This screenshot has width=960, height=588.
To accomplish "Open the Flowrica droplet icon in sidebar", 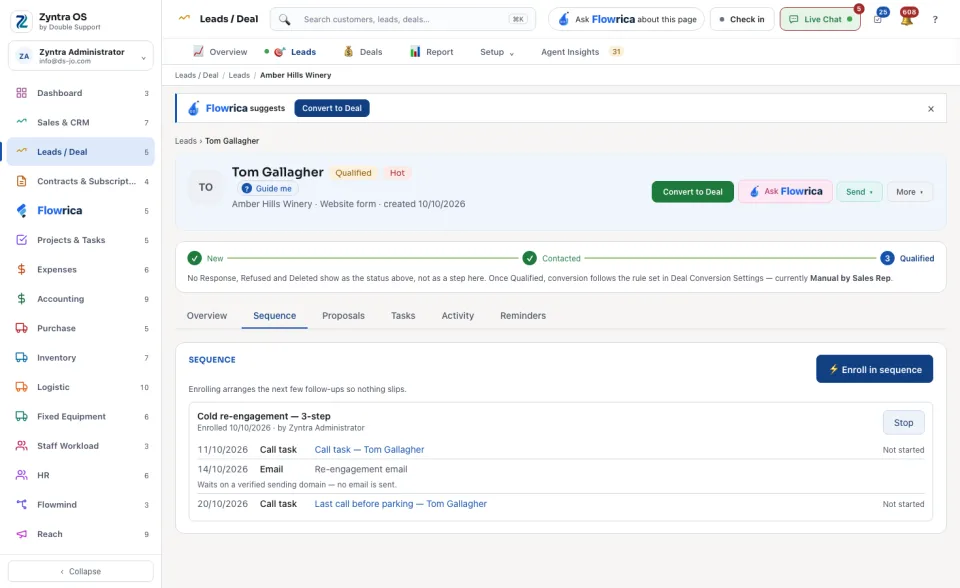I will 21,211.
